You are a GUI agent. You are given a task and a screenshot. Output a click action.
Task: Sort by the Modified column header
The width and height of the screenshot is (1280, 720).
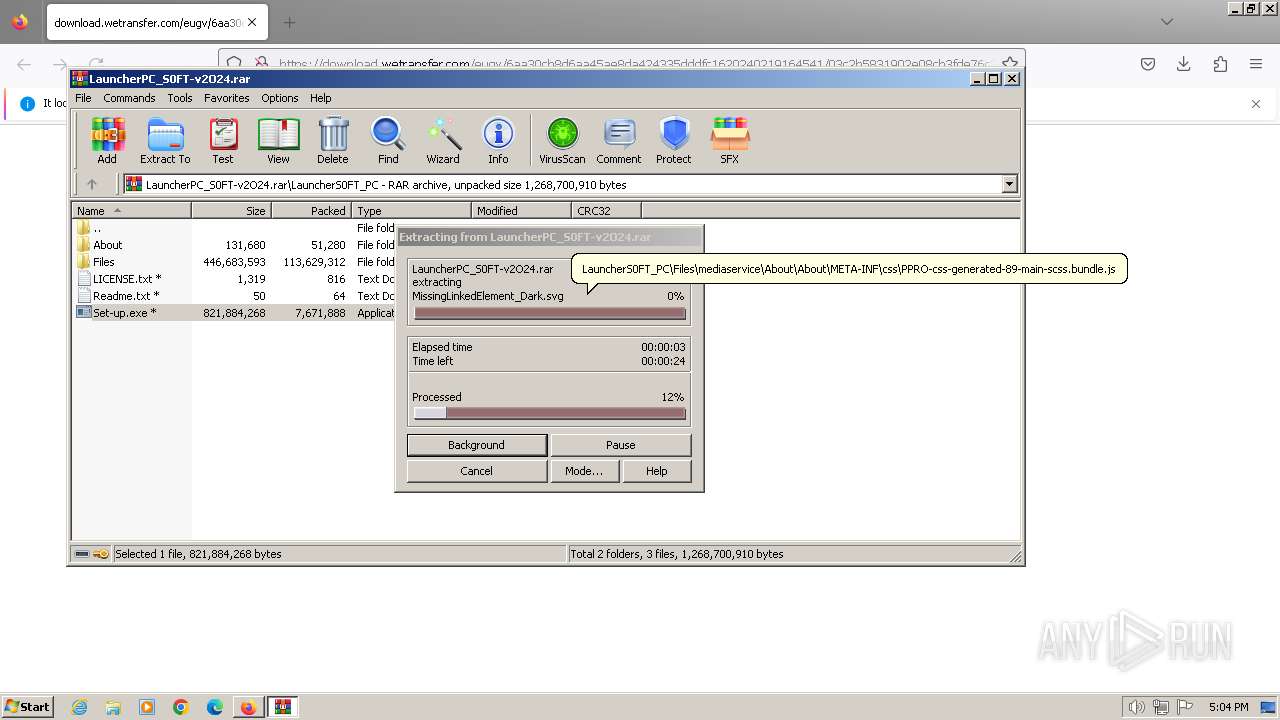point(521,211)
